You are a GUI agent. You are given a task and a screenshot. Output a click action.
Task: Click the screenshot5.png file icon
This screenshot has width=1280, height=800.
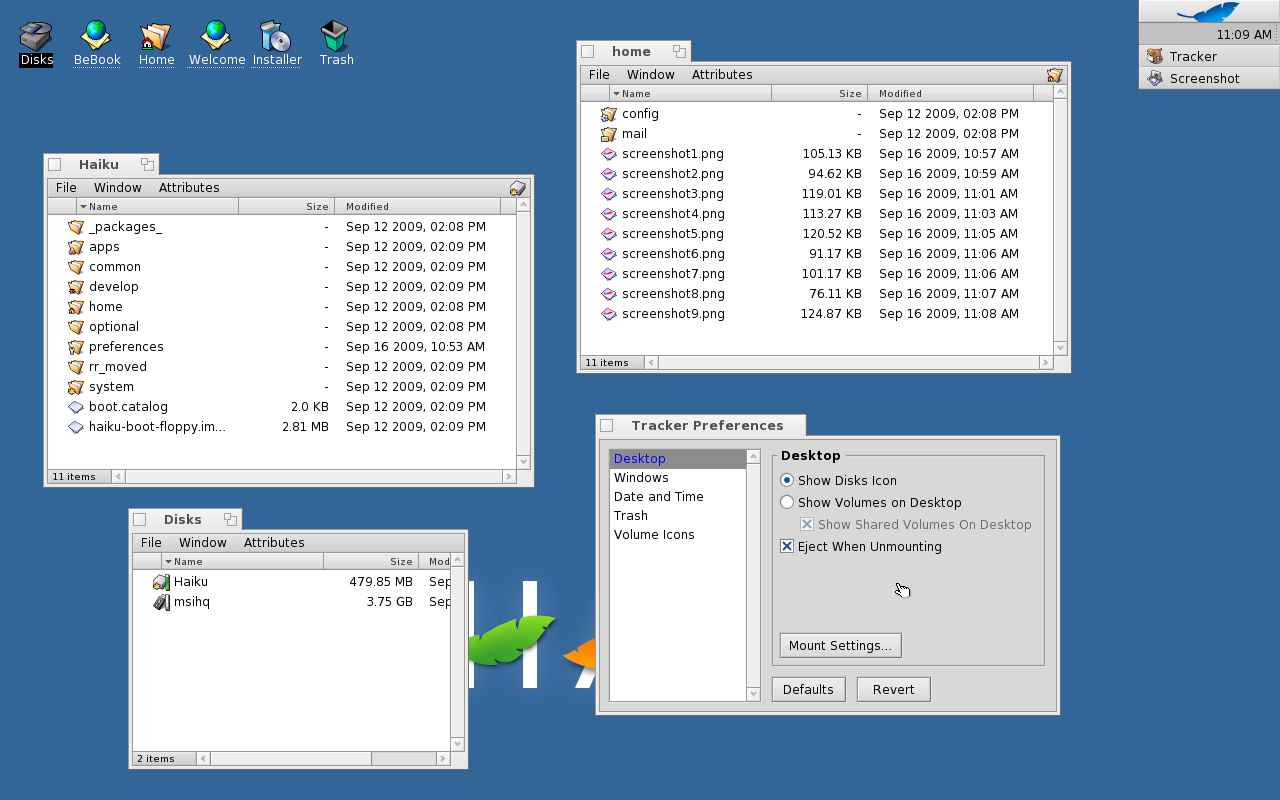tap(609, 234)
